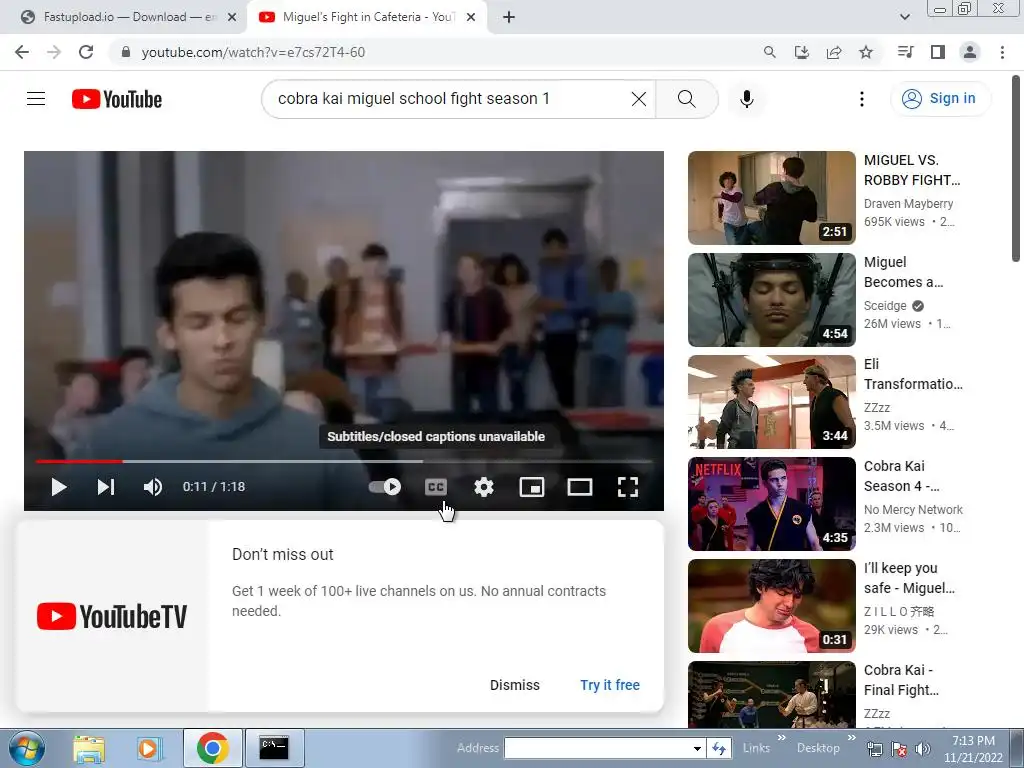1024x768 pixels.
Task: Install app from the address bar
Action: [x=802, y=52]
